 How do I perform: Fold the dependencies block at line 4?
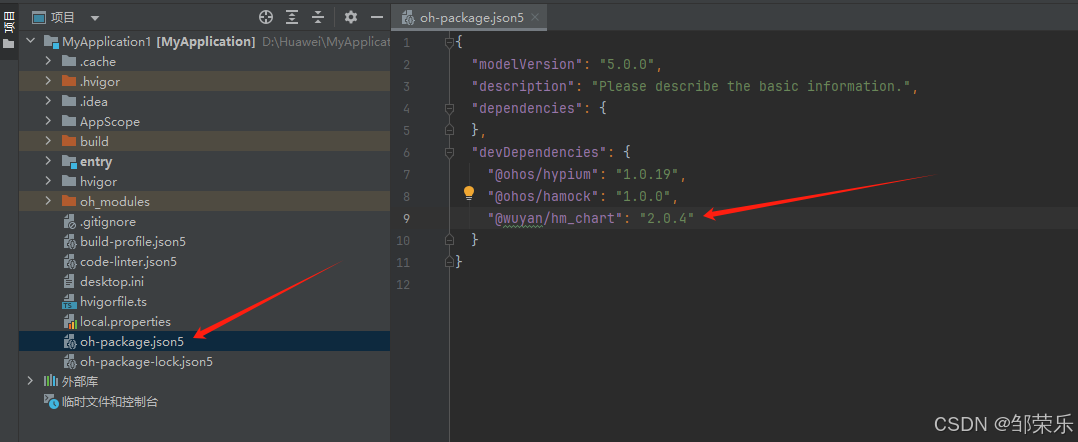(x=449, y=109)
